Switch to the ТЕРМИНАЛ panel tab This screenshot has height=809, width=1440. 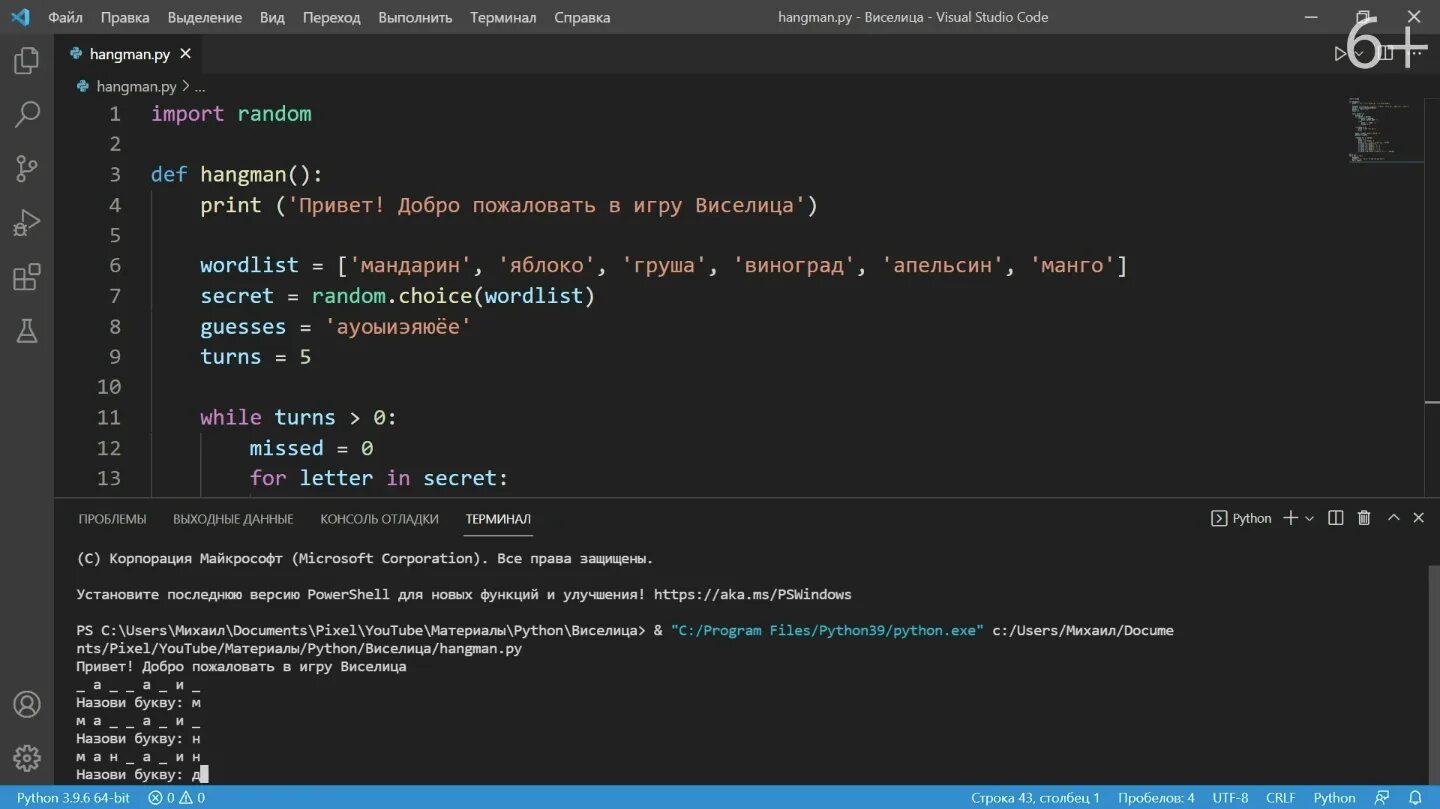click(x=498, y=519)
